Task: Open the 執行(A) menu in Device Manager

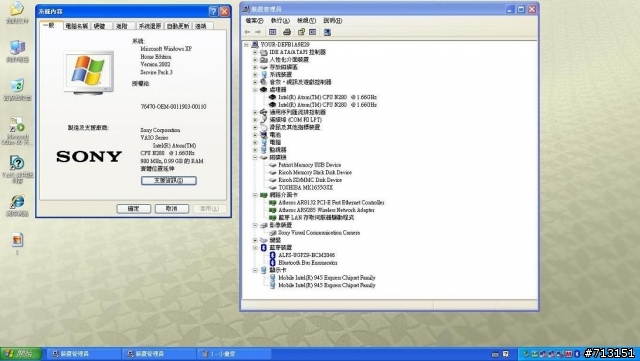Action: click(280, 20)
